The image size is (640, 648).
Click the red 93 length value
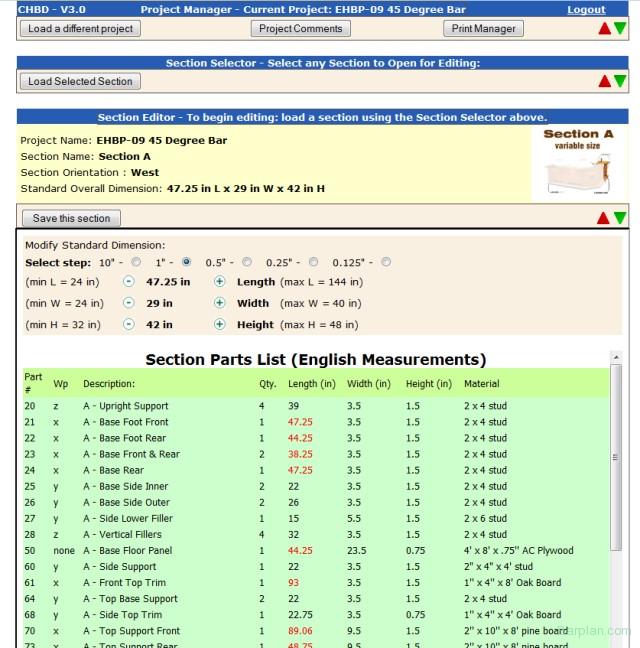point(293,583)
